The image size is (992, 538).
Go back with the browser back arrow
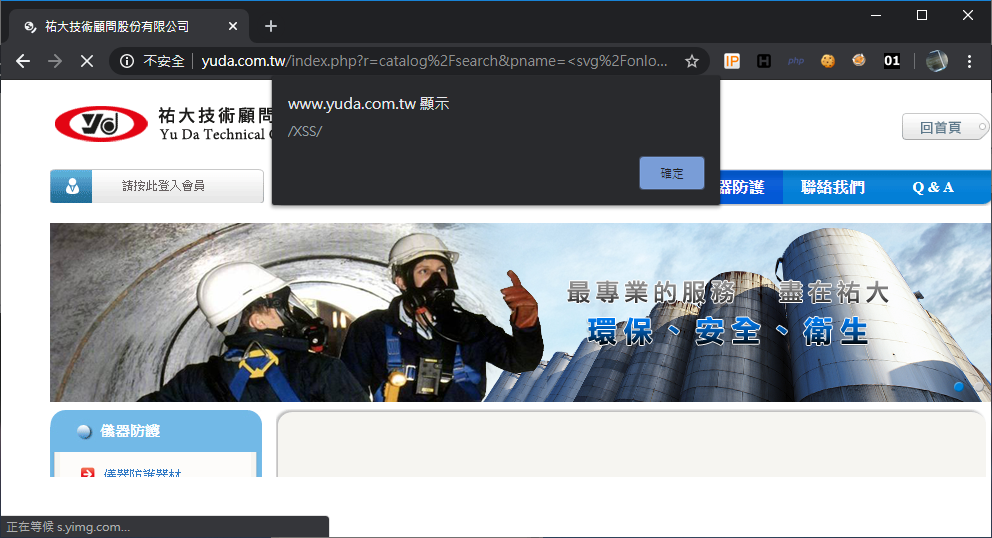pyautogui.click(x=23, y=61)
